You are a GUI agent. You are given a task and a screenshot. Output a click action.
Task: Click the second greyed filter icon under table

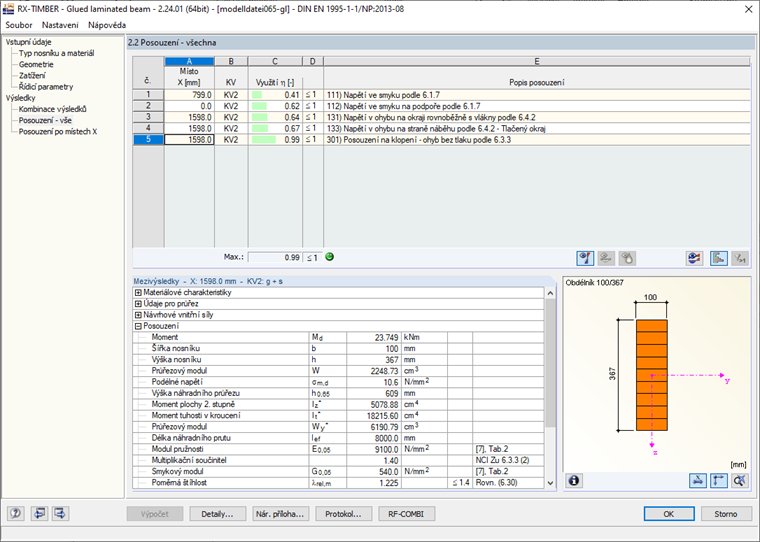click(606, 258)
